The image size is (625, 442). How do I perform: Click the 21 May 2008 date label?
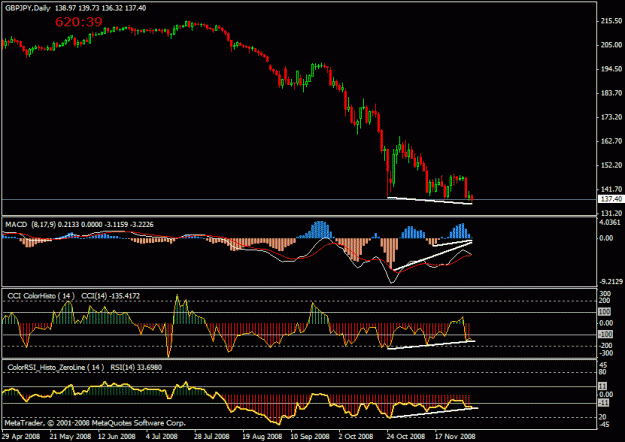click(70, 436)
